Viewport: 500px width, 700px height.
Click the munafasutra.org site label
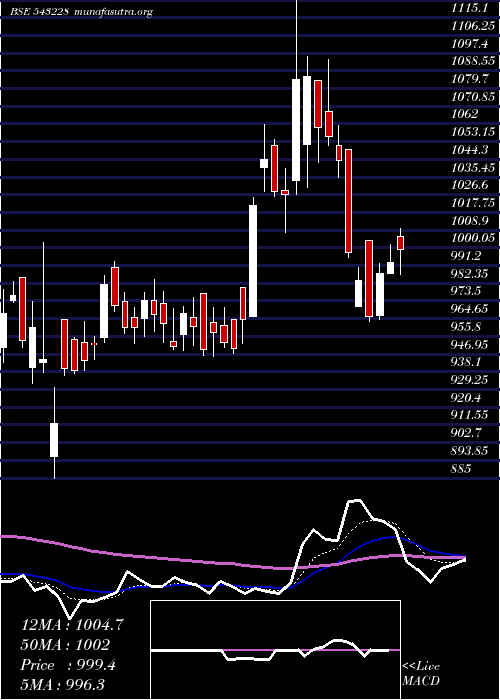tap(113, 12)
